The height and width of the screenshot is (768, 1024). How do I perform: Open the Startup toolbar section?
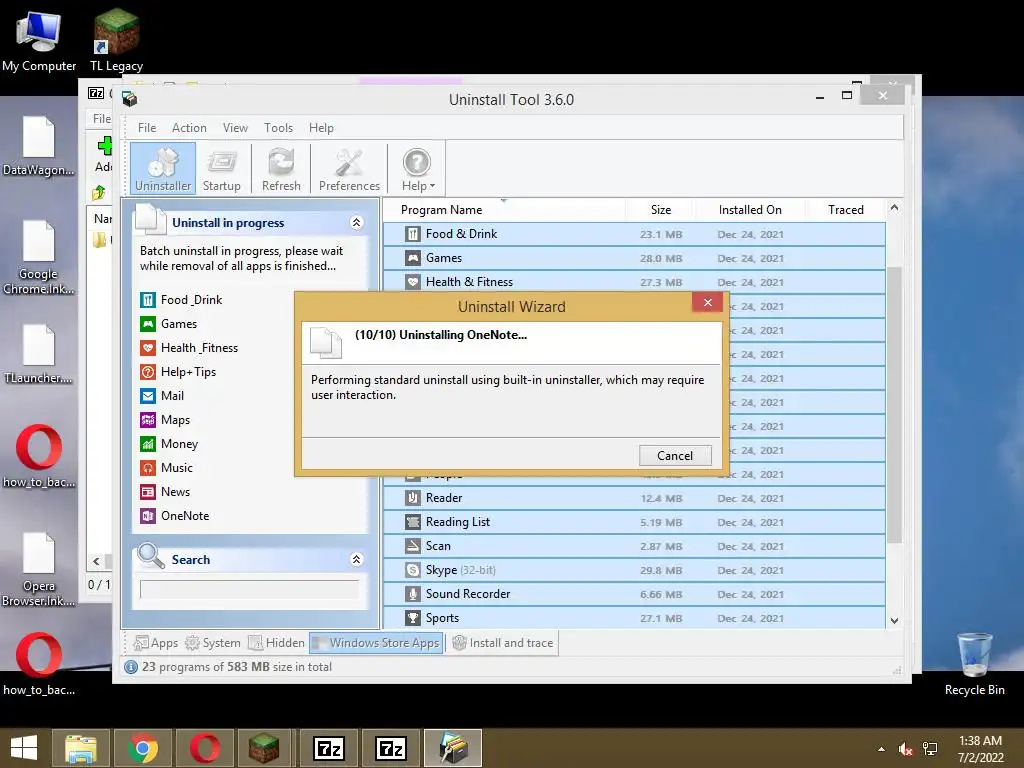tap(221, 168)
